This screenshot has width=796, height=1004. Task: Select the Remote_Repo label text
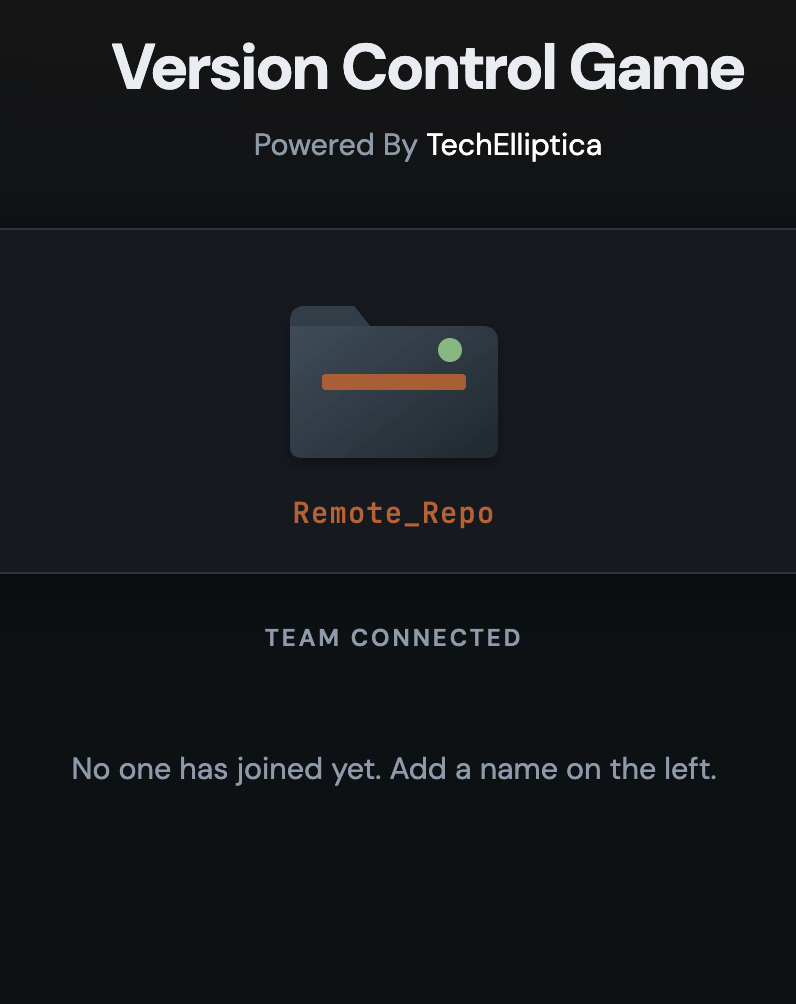click(x=393, y=513)
